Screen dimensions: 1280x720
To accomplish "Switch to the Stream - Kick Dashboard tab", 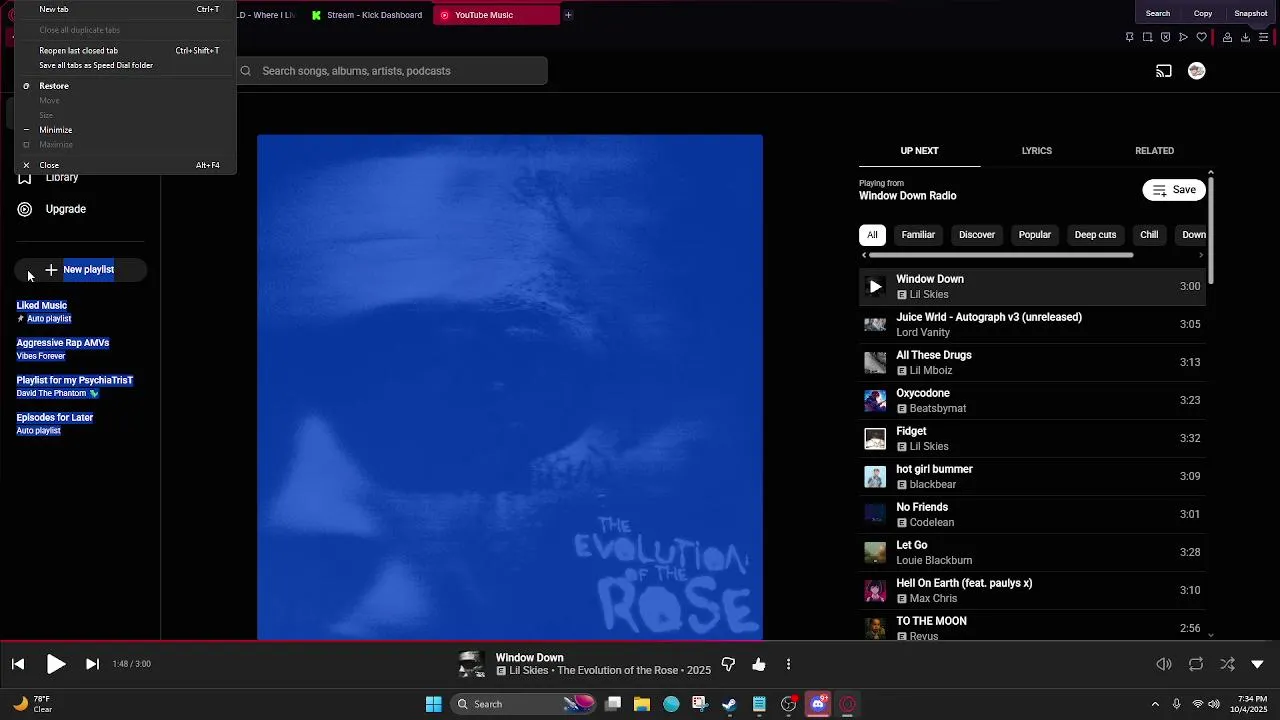I will coord(368,15).
